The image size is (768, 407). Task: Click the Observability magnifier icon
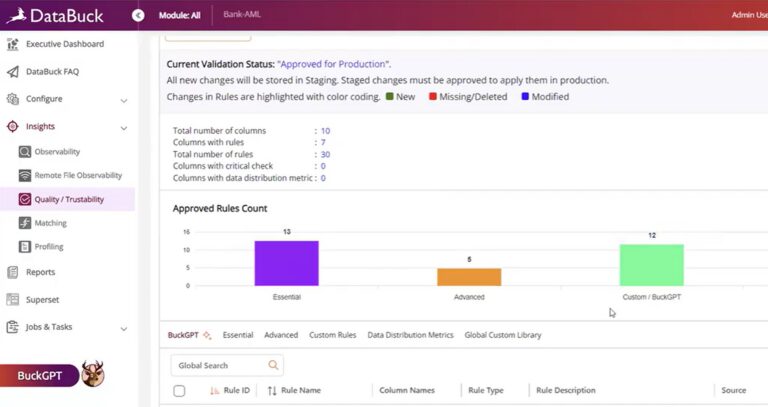point(24,152)
